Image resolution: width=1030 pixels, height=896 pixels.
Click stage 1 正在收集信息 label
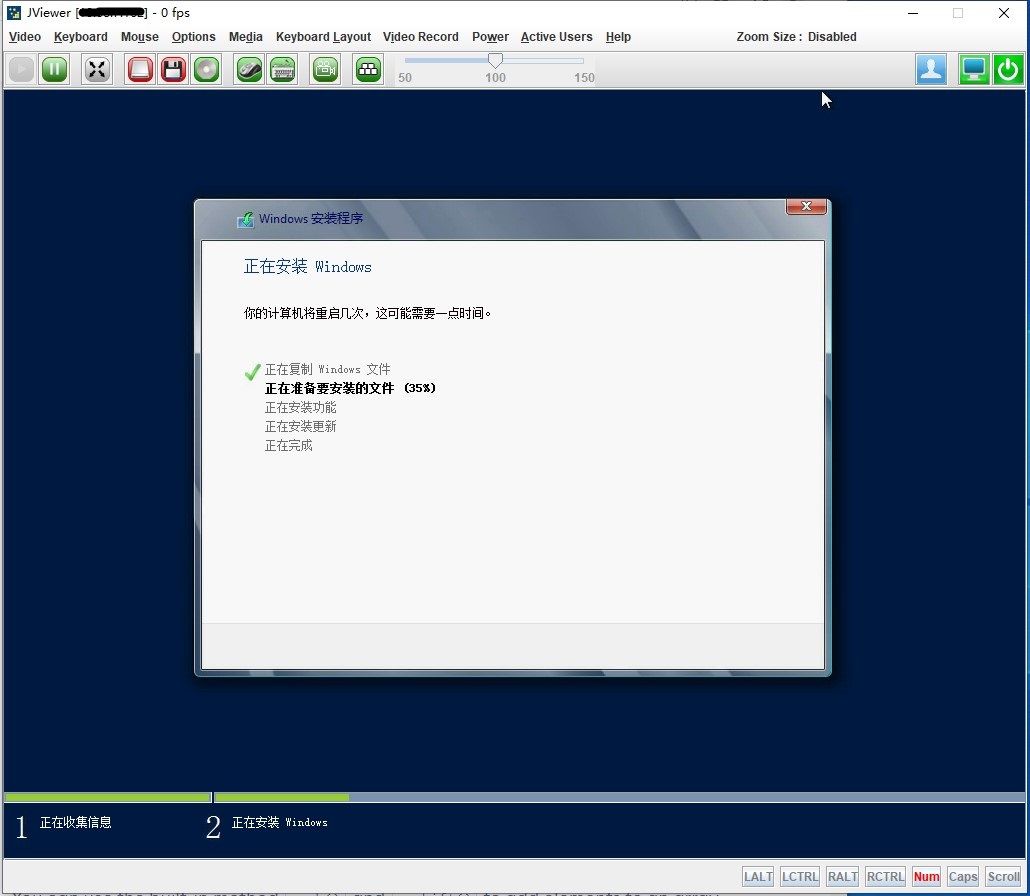pyautogui.click(x=76, y=822)
